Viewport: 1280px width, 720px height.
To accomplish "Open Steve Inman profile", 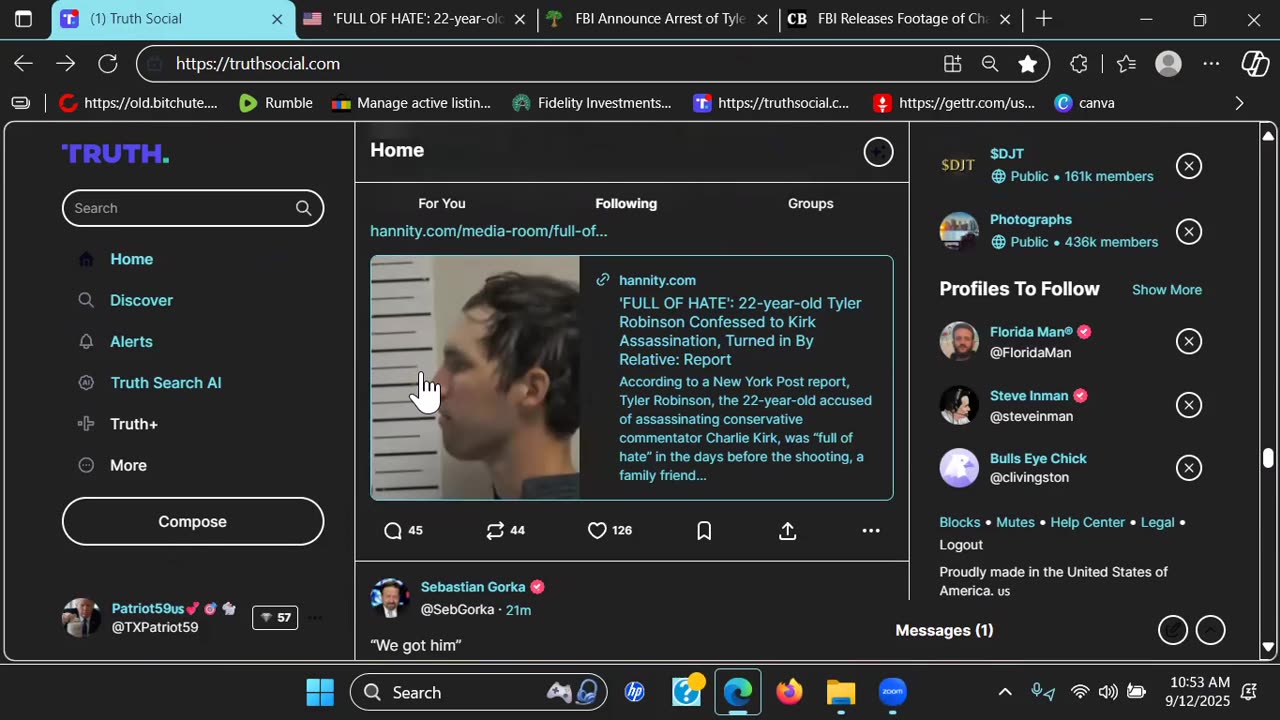I will point(1029,396).
